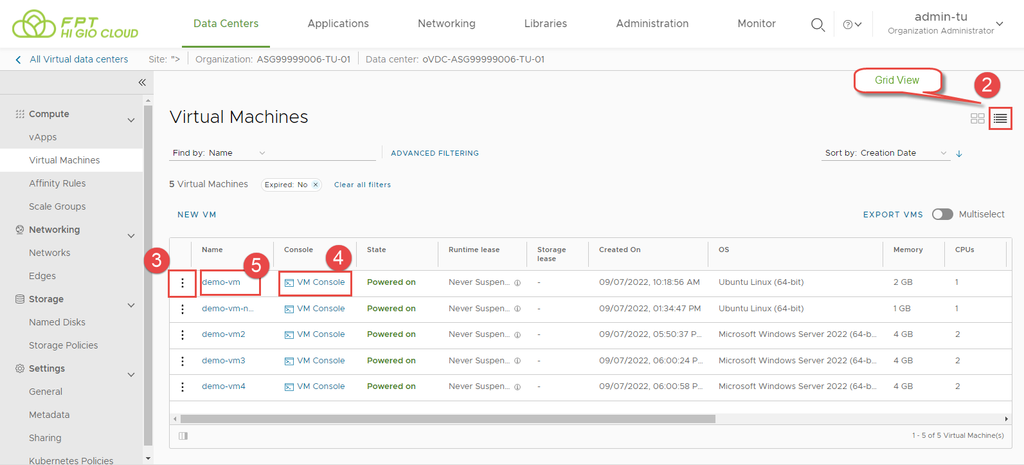Select Named Disks in sidebar

[x=57, y=322]
